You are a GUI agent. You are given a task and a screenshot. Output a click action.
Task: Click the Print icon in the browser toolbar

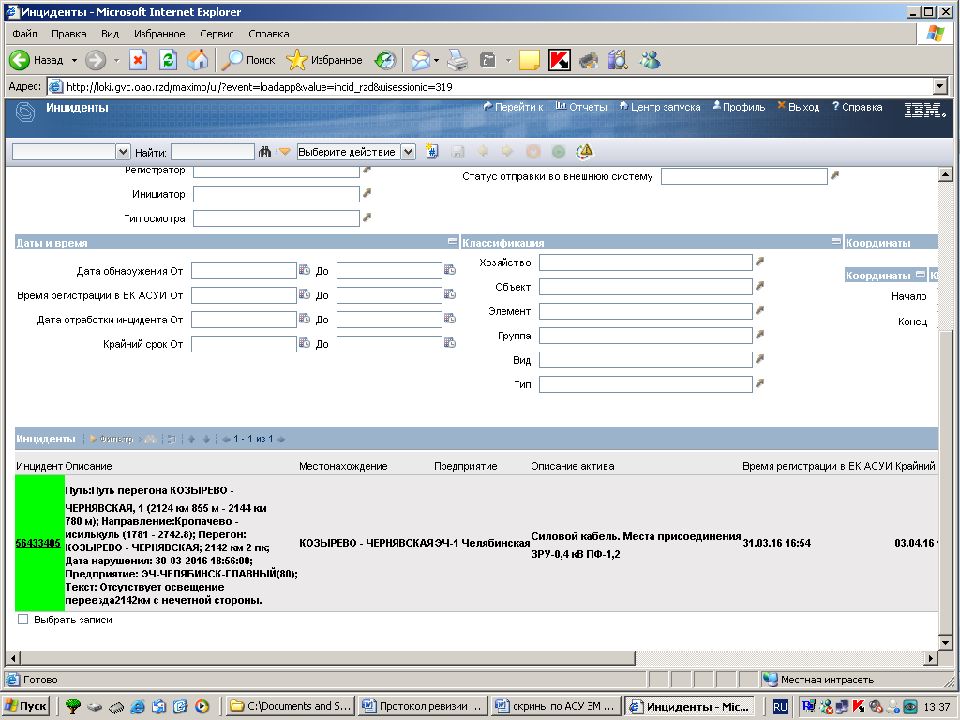coord(457,60)
